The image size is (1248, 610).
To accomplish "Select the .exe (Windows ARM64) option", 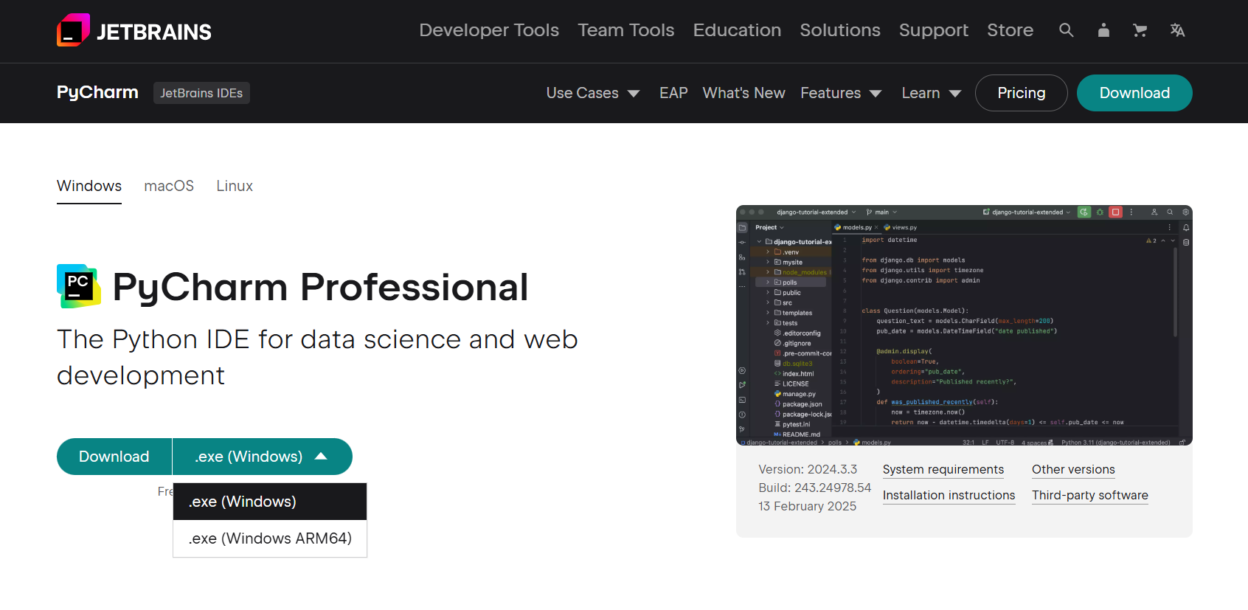I will point(269,538).
